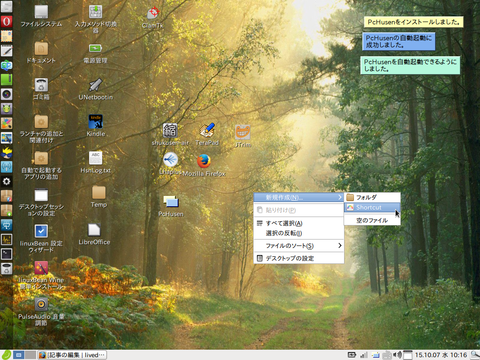Open the 電源管理 desktop icon

96,49
